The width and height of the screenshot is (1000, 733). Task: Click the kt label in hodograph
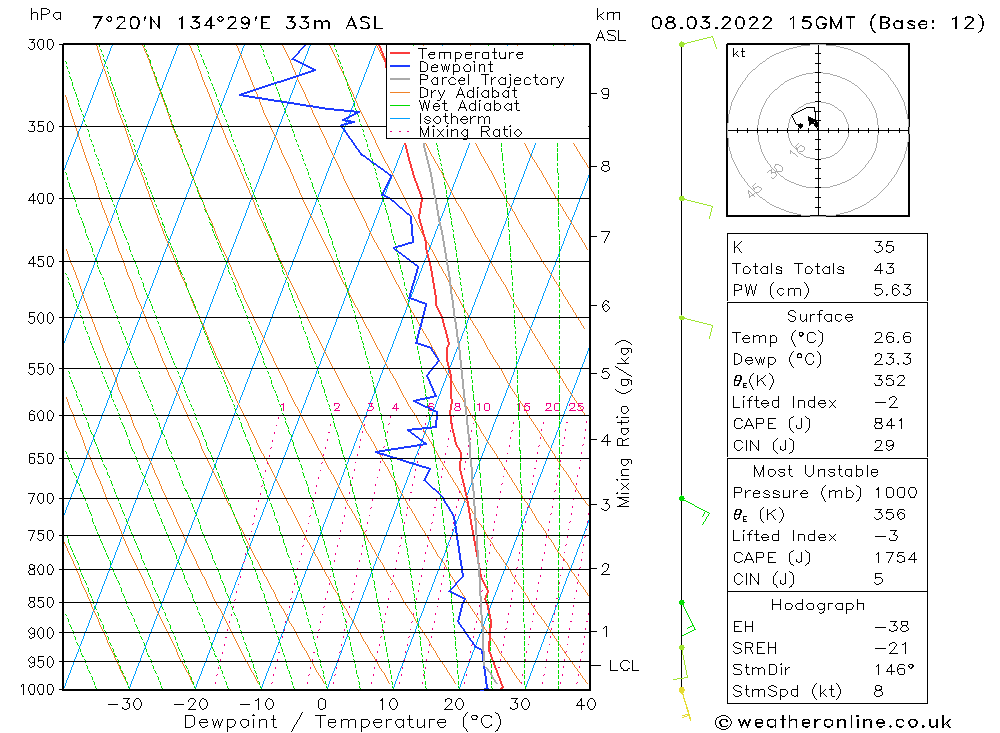point(739,53)
